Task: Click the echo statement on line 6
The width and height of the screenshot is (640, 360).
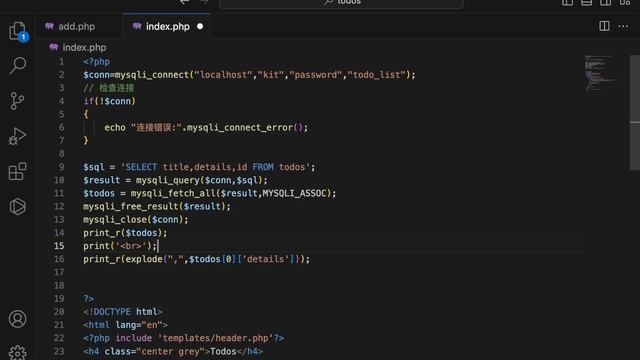Action: pyautogui.click(x=206, y=128)
